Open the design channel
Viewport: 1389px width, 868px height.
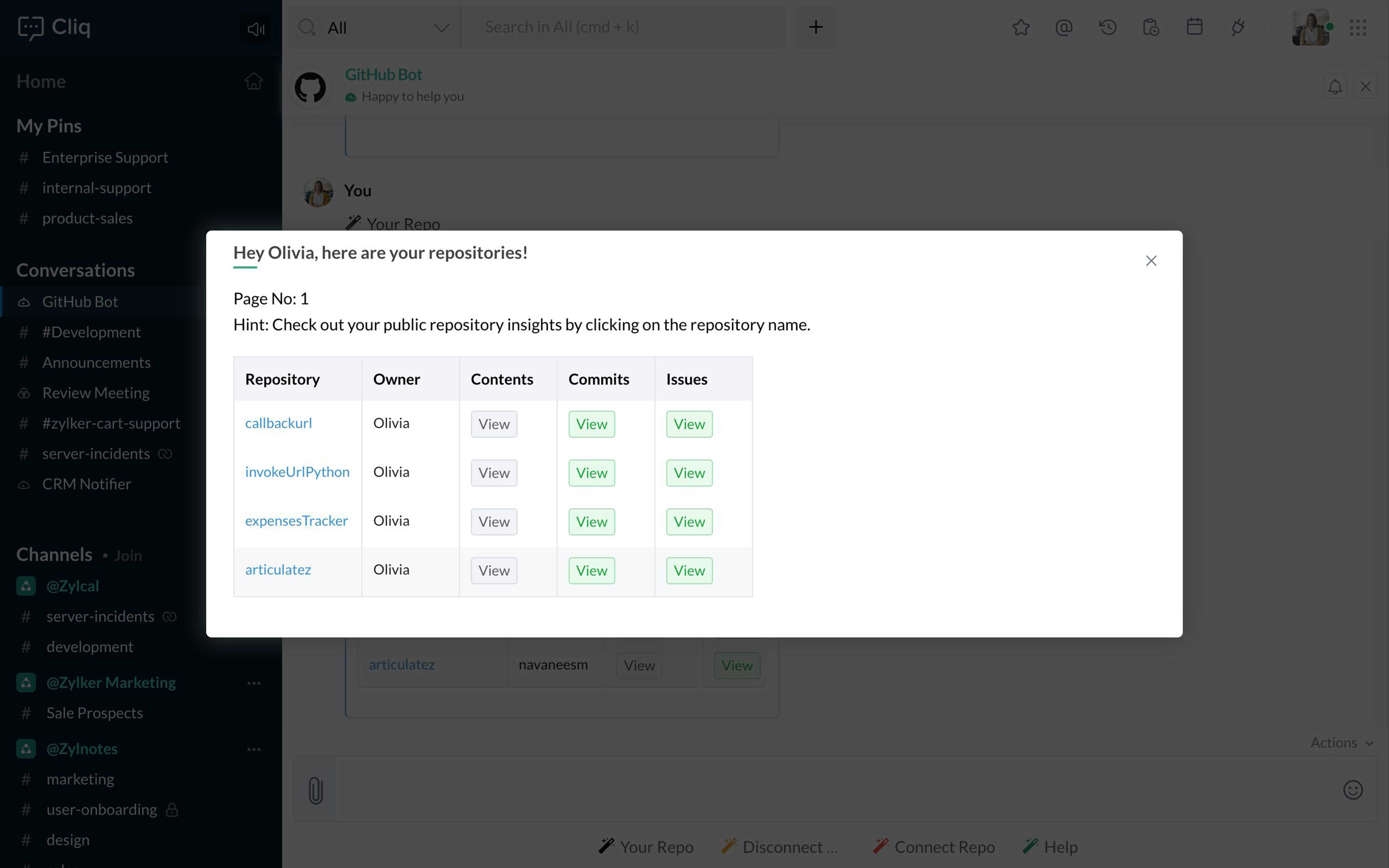(x=68, y=840)
